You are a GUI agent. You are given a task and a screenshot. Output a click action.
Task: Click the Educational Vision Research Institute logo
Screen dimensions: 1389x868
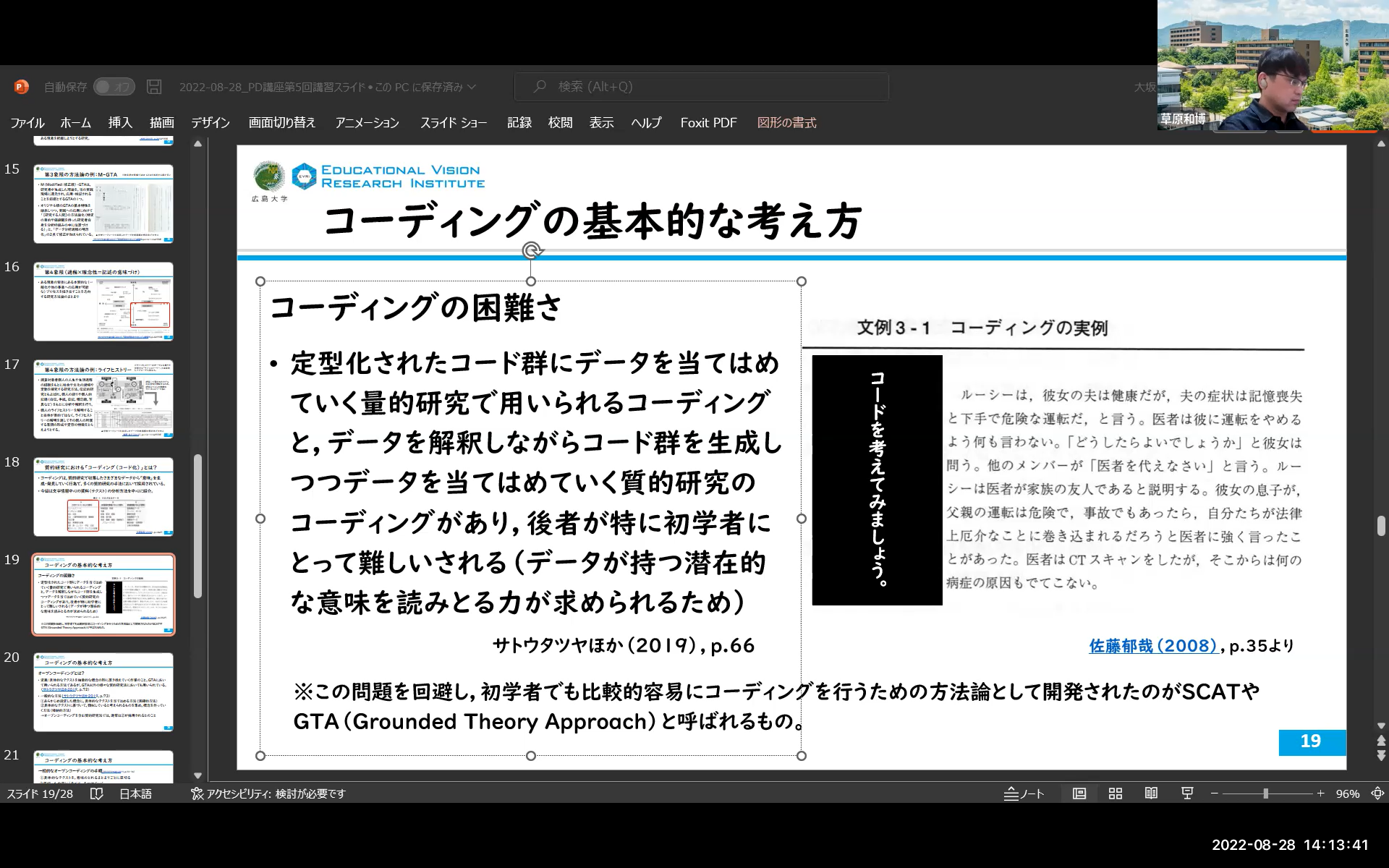(388, 176)
